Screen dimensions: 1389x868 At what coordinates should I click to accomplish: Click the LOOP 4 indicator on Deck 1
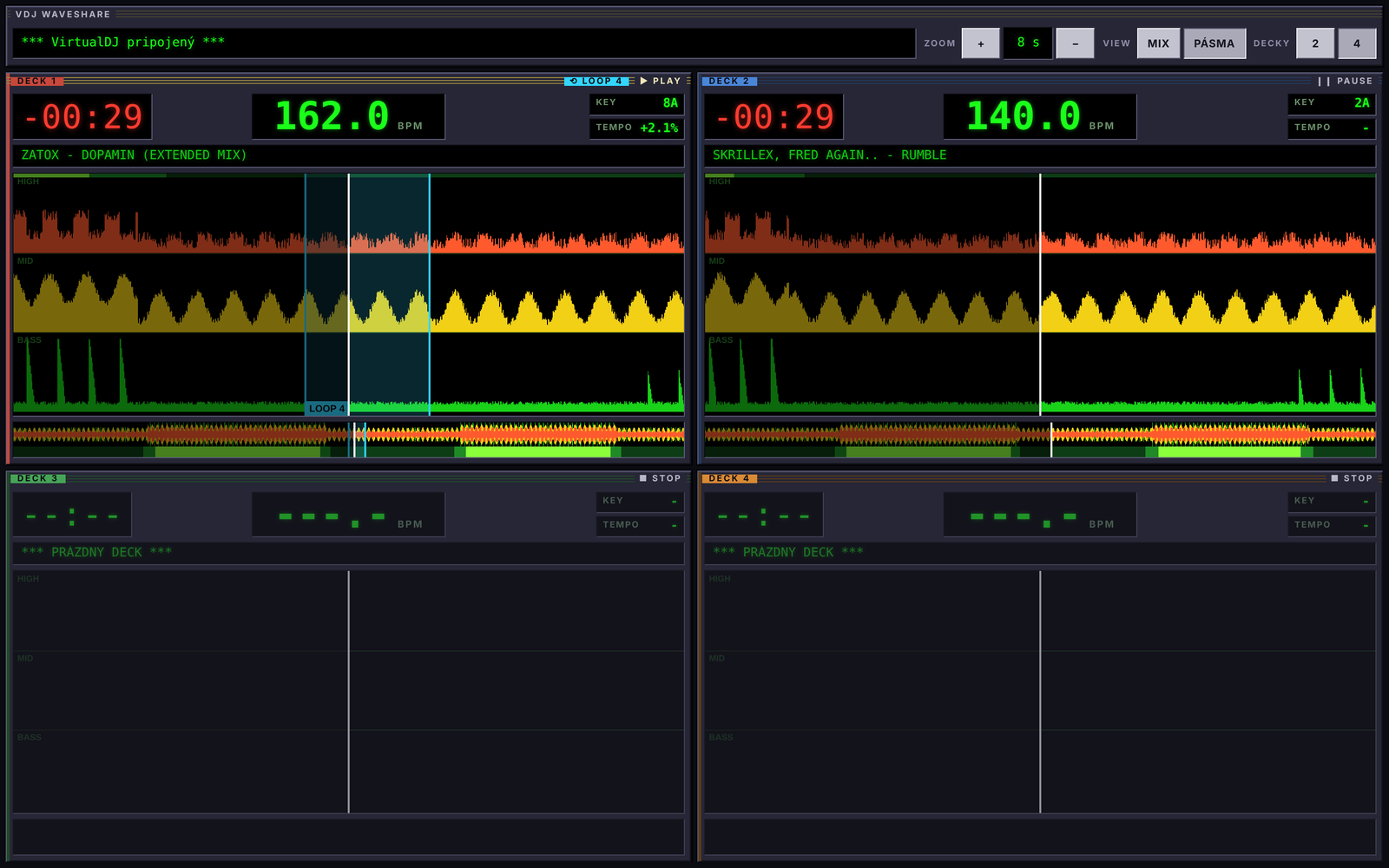pos(596,81)
